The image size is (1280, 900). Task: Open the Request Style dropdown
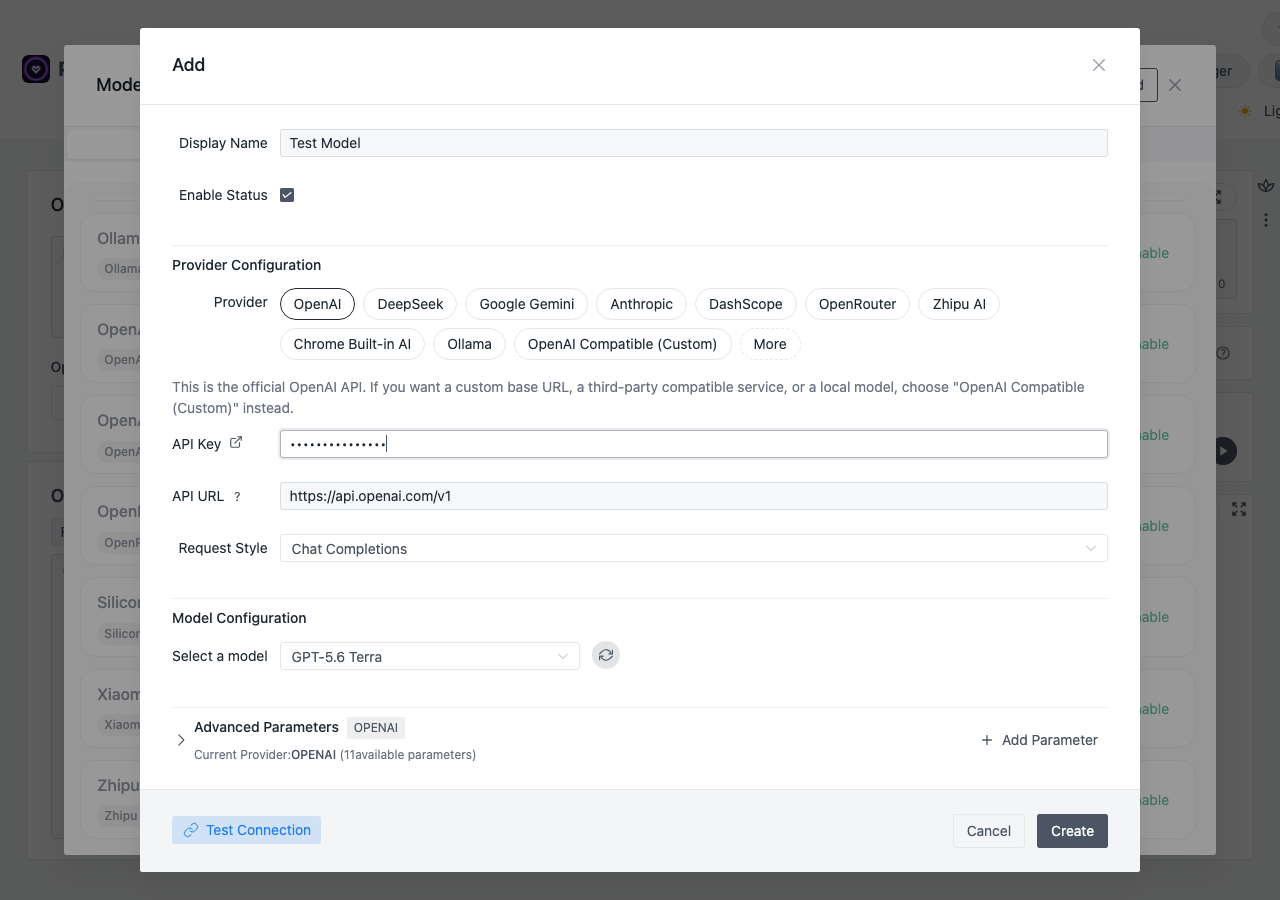694,548
